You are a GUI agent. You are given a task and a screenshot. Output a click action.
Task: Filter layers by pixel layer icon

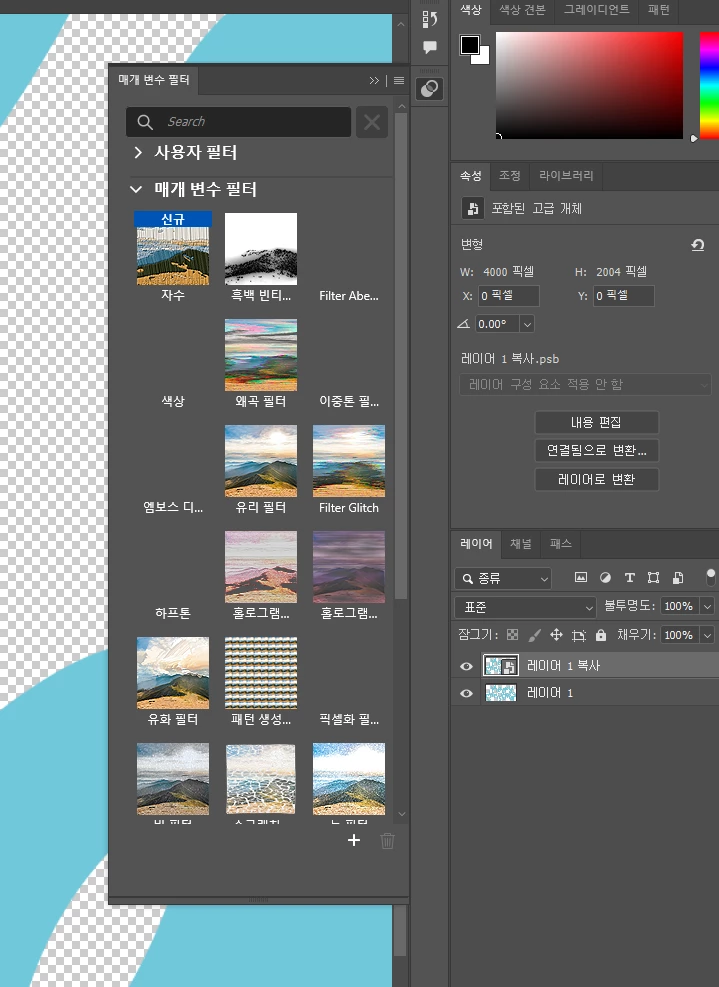pos(580,577)
